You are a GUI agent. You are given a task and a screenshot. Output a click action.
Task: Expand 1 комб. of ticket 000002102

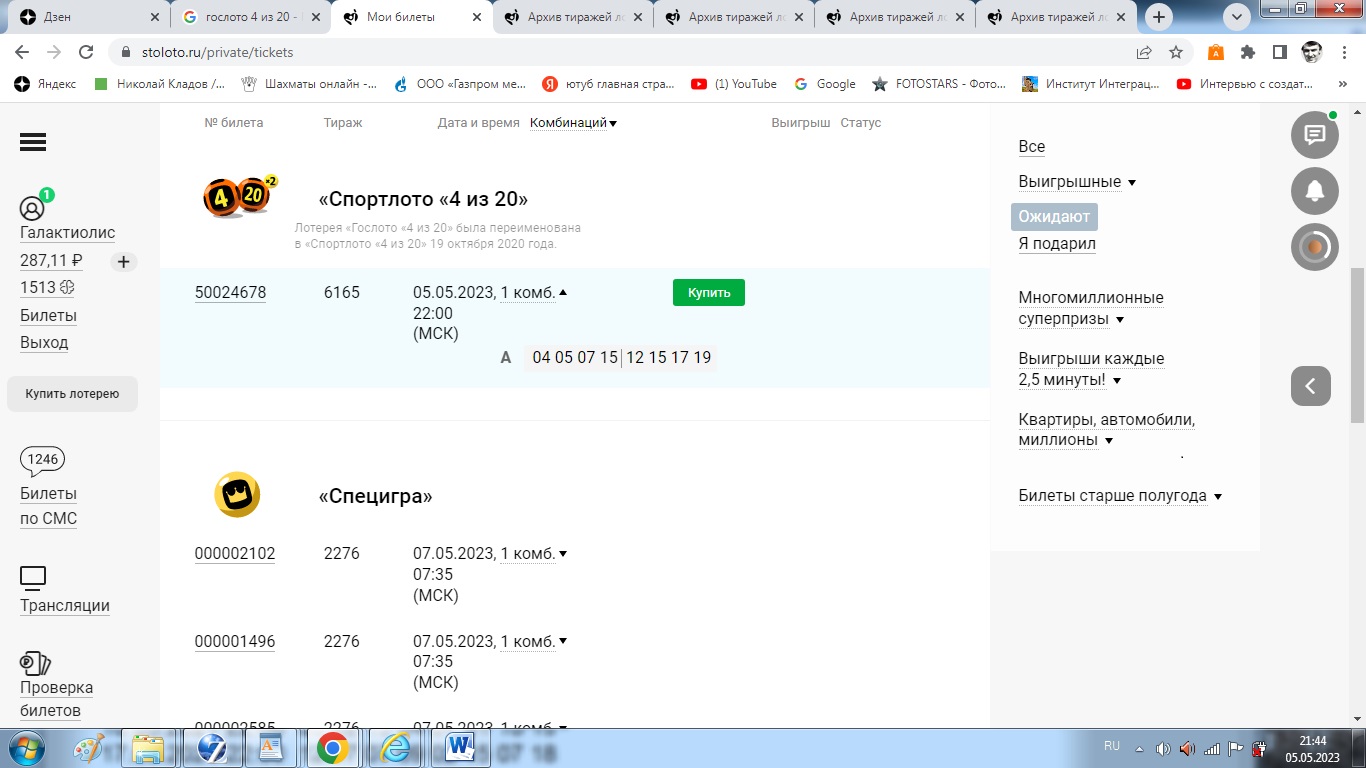534,554
